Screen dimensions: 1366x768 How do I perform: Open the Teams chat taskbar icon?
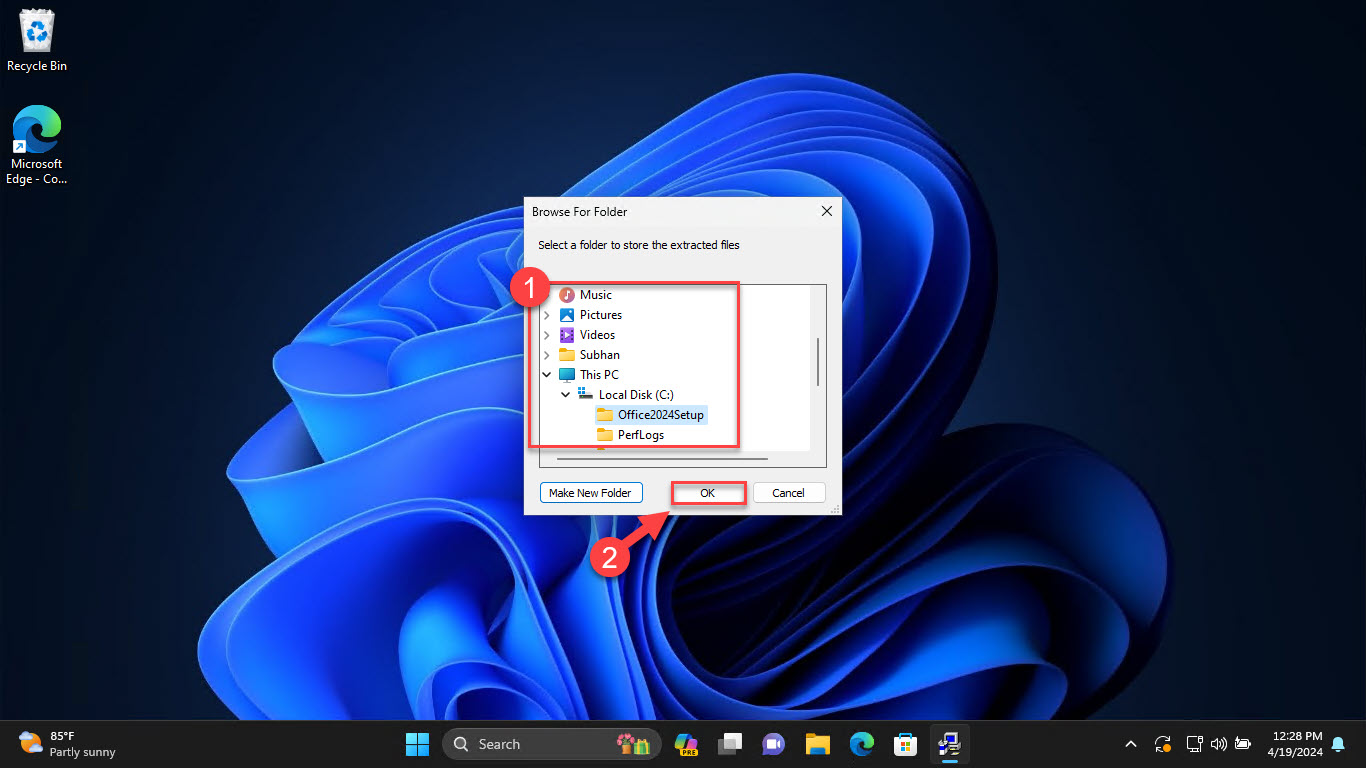point(774,744)
